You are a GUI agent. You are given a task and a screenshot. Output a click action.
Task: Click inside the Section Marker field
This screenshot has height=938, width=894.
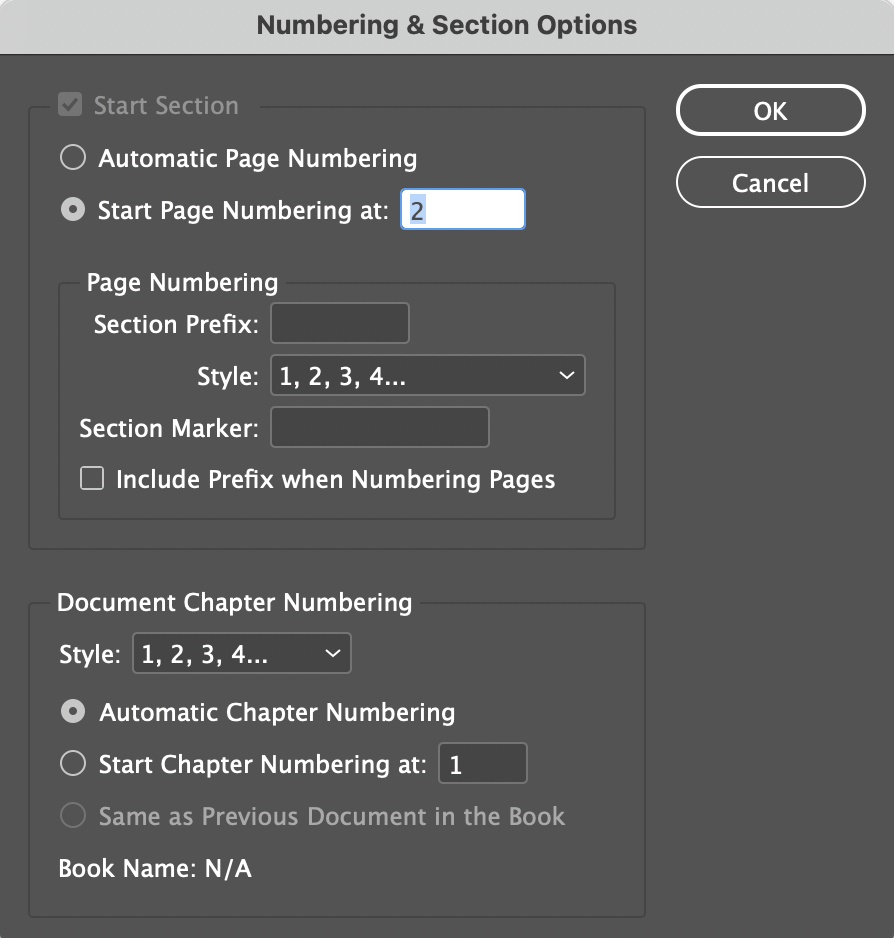pyautogui.click(x=380, y=428)
